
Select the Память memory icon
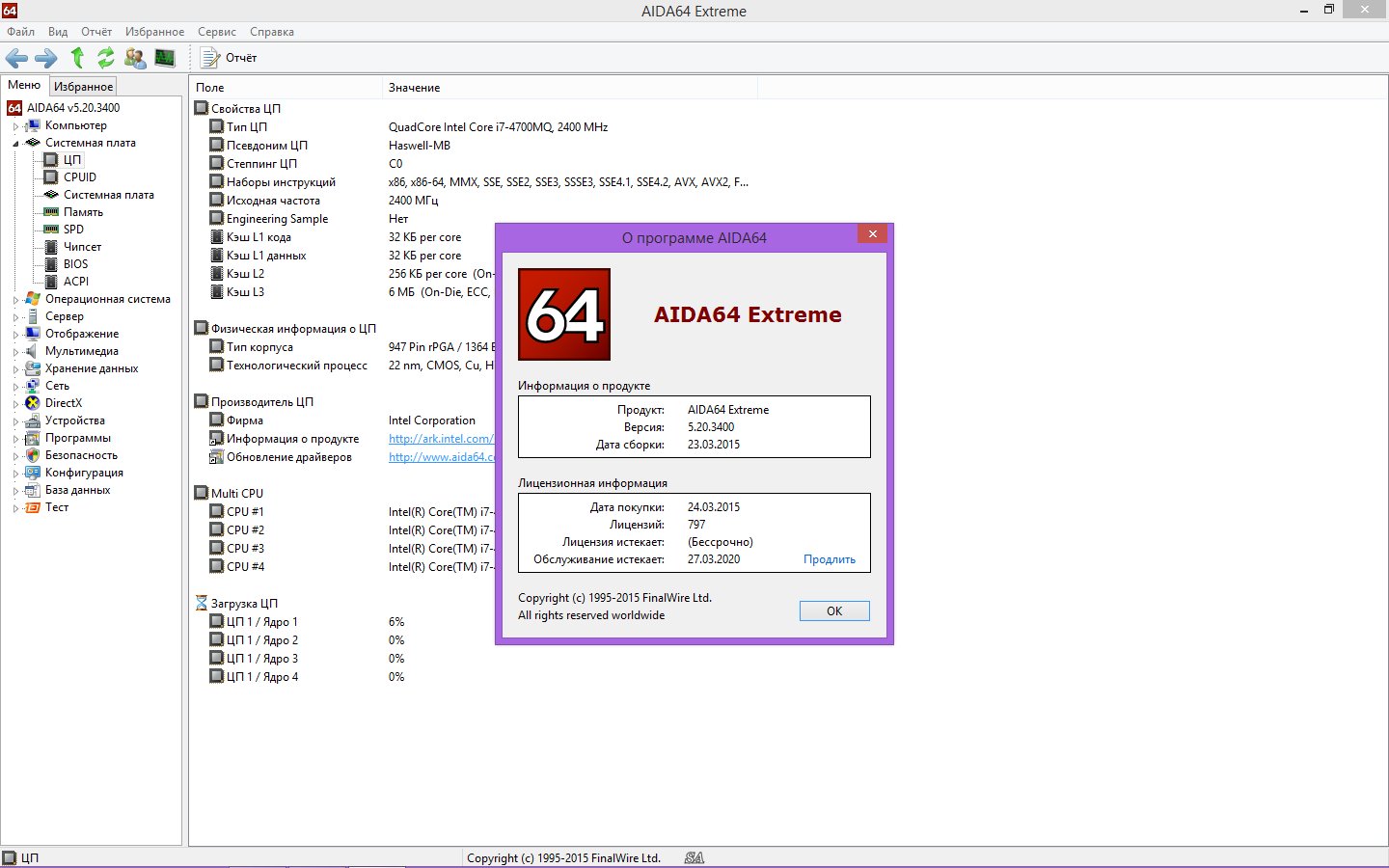click(x=51, y=212)
